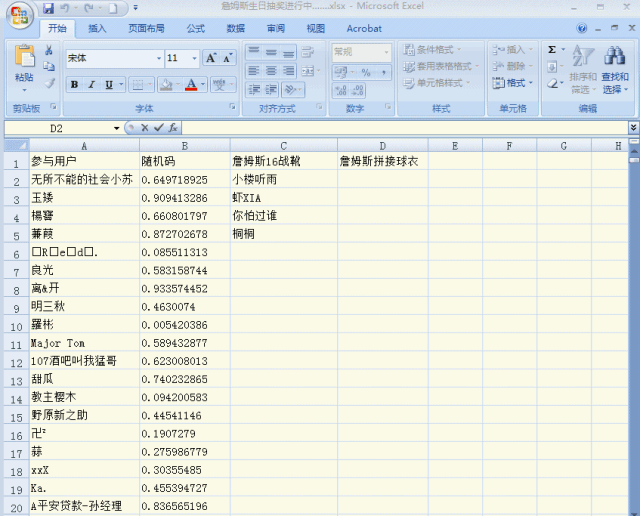This screenshot has height=516, width=640.
Task: Decrease decimal places
Action: click(358, 90)
